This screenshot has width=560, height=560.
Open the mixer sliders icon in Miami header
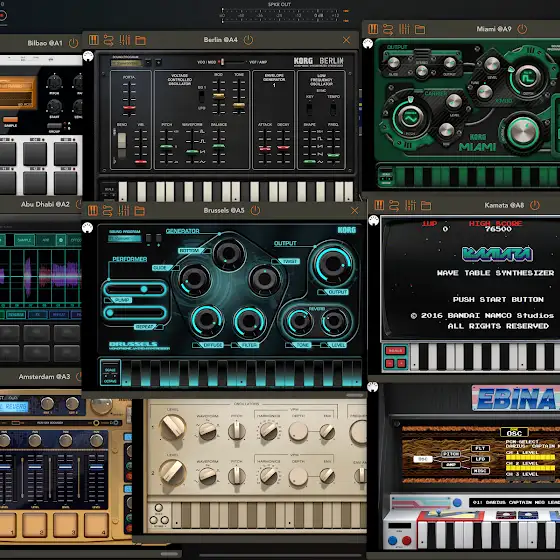point(404,29)
